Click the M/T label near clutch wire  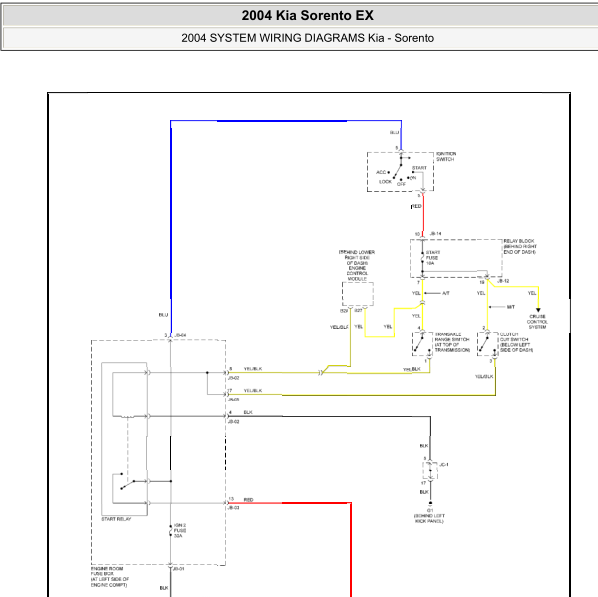pyautogui.click(x=511, y=307)
